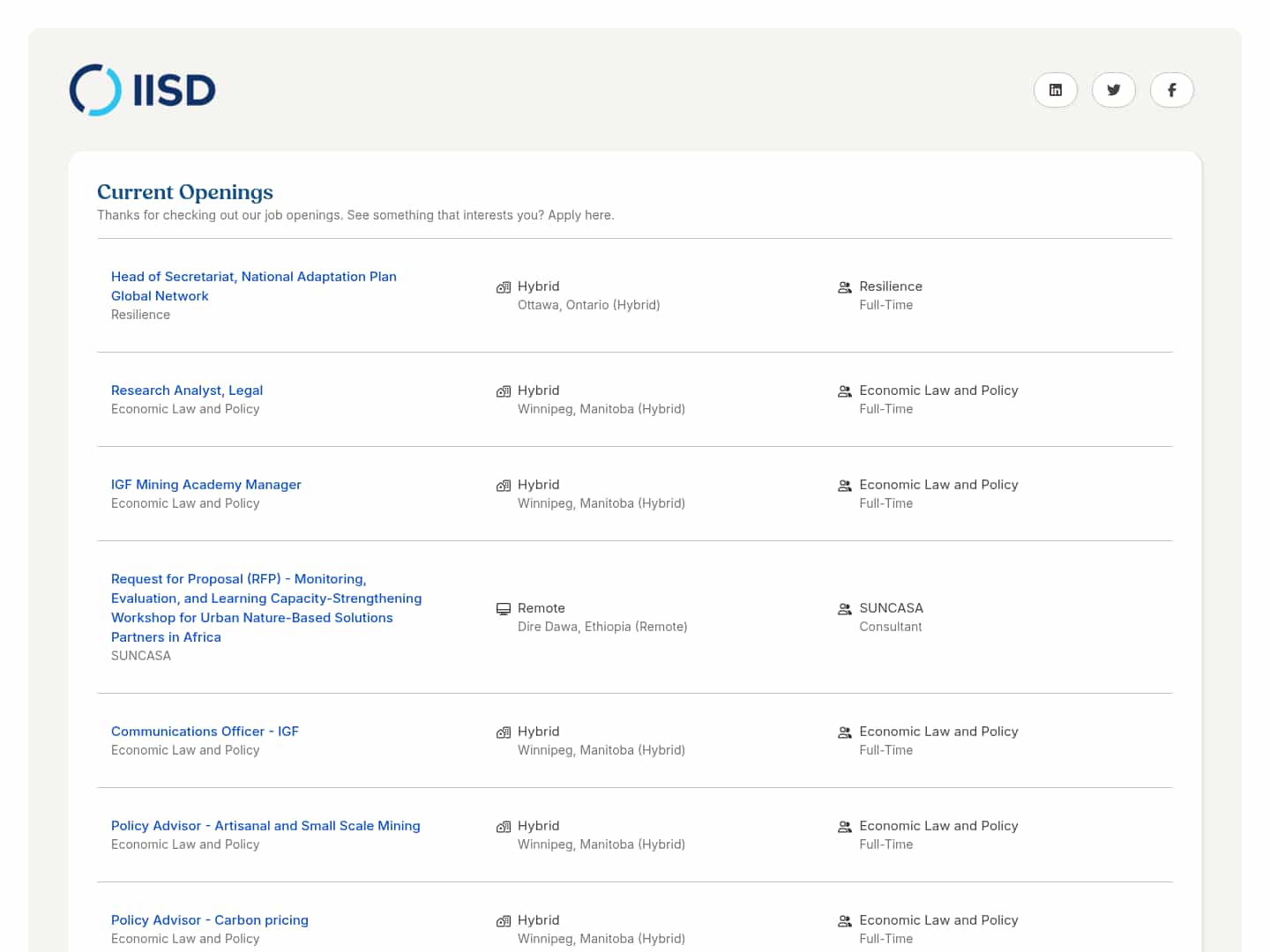Click hybrid icon in Policy Advisor - Carbon pricing row

tap(504, 921)
